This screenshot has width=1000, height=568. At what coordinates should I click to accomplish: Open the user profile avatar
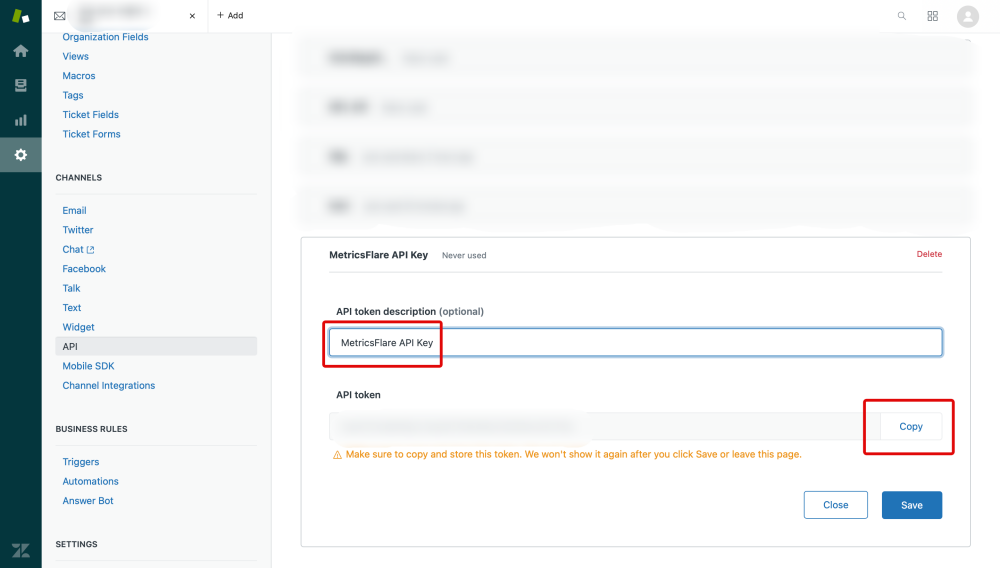pyautogui.click(x=967, y=16)
